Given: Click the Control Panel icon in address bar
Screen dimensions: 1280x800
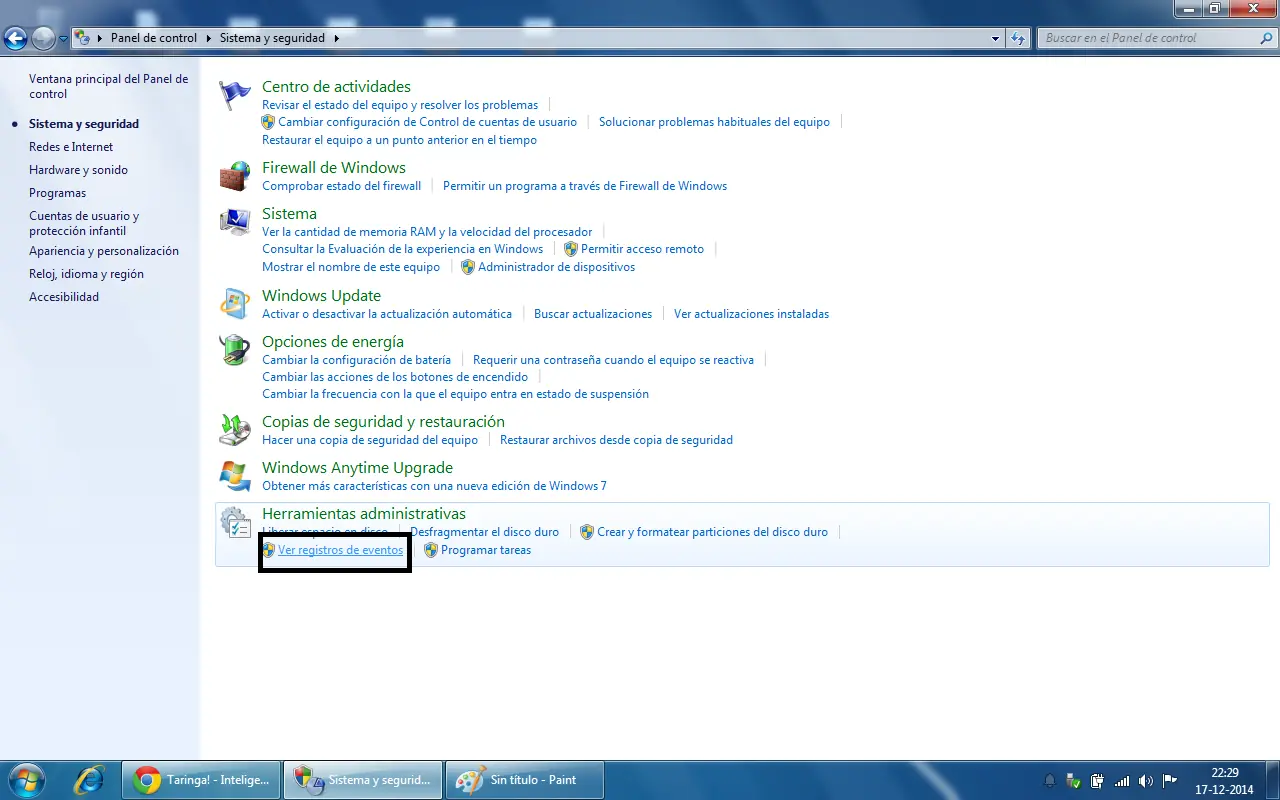Looking at the screenshot, I should click(x=83, y=38).
